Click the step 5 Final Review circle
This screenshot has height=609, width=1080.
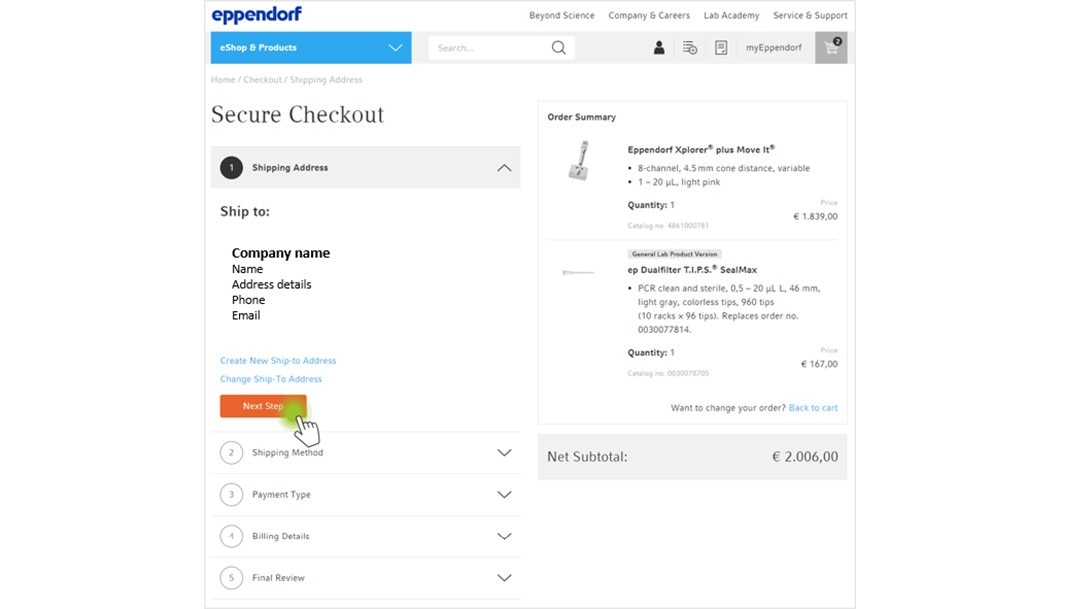click(231, 578)
